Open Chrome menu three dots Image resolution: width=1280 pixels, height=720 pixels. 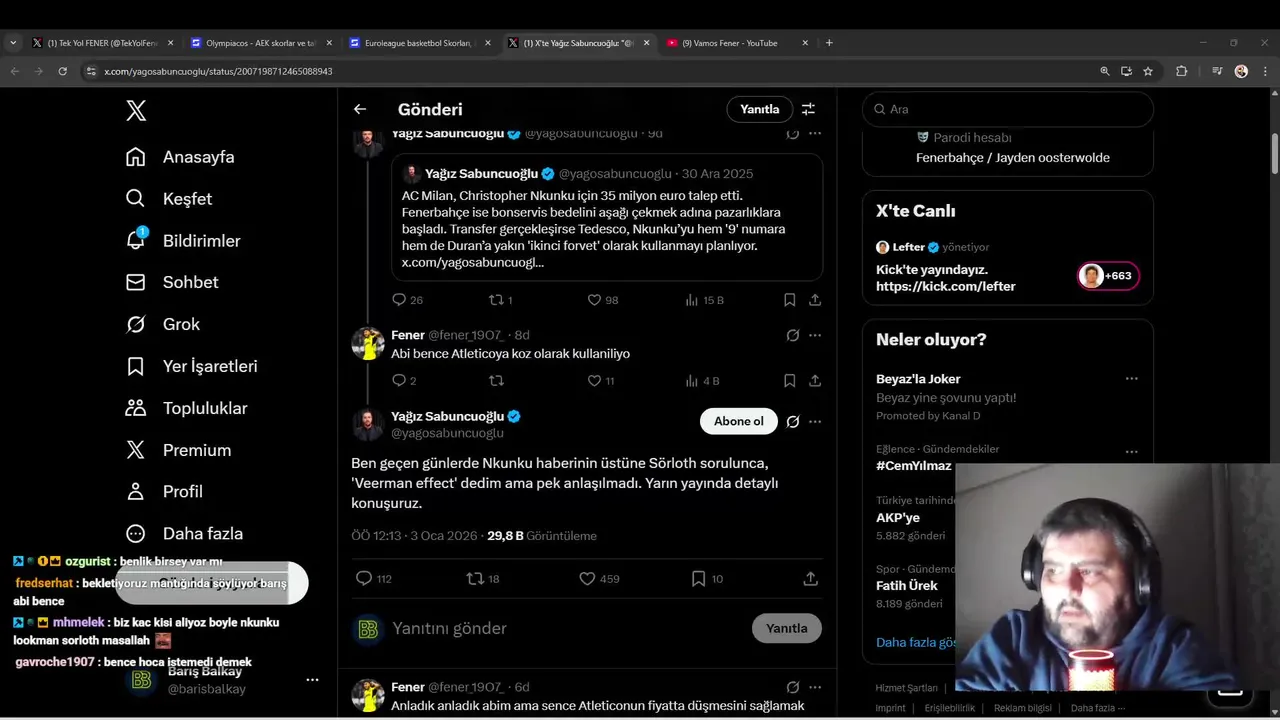point(1265,71)
